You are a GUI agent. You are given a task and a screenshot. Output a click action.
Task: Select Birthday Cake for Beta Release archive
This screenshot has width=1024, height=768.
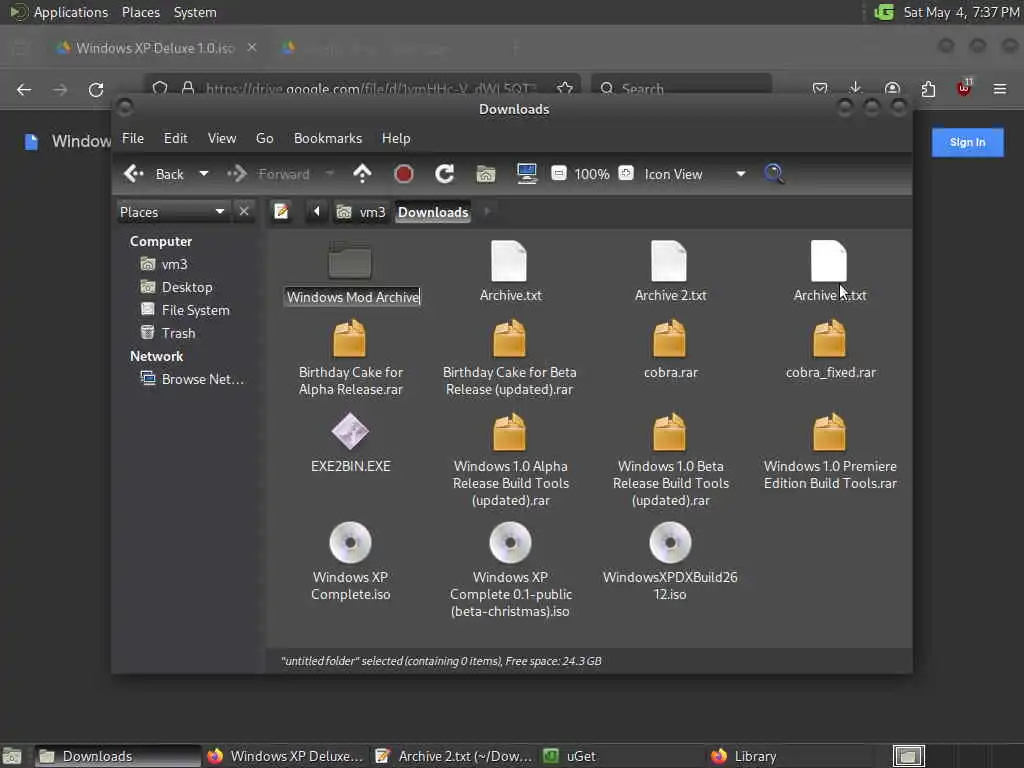(x=509, y=338)
